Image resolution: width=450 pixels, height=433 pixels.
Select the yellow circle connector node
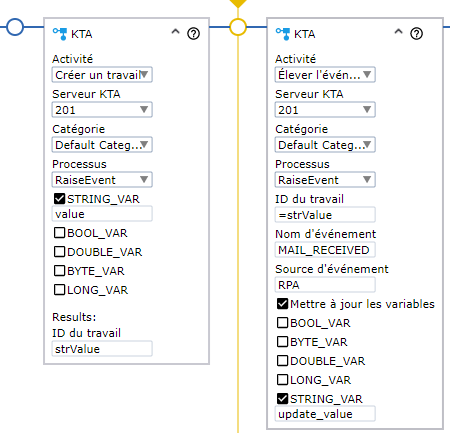238,27
